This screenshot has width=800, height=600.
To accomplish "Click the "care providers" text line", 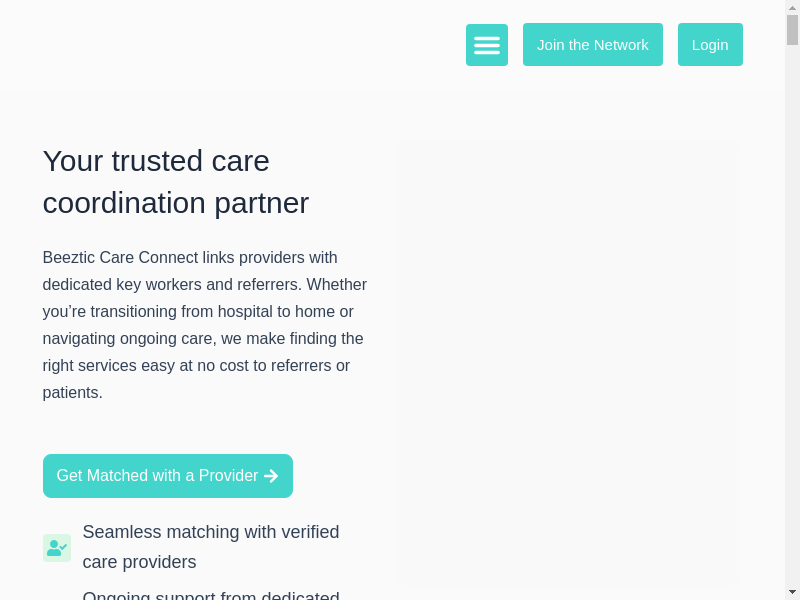I will [x=139, y=562].
